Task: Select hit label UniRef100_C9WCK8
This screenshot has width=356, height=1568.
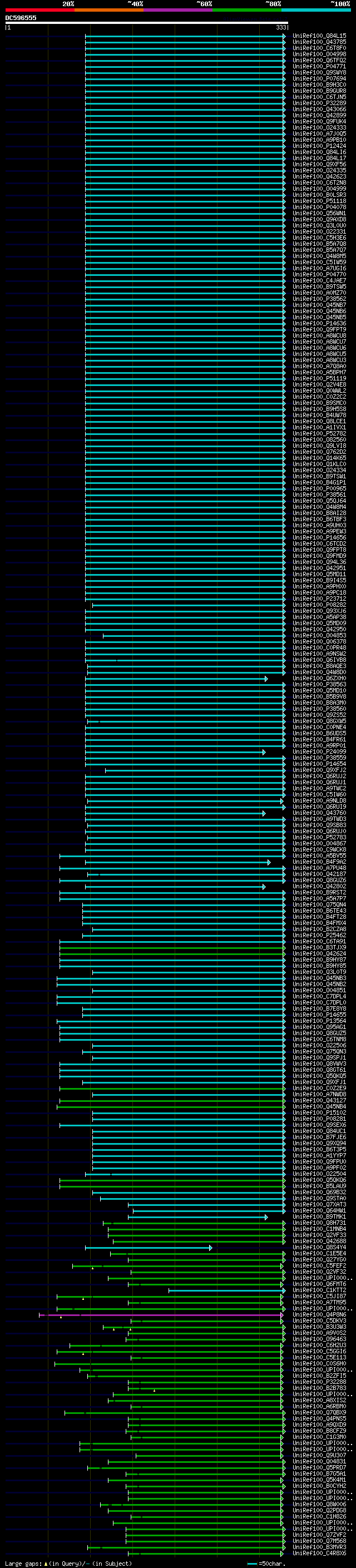Action: [x=319, y=850]
